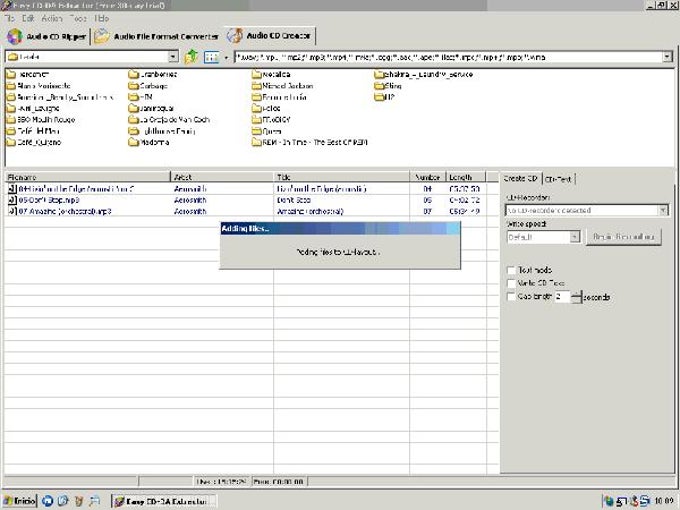Select REM - In Time Best Of folder

click(310, 142)
